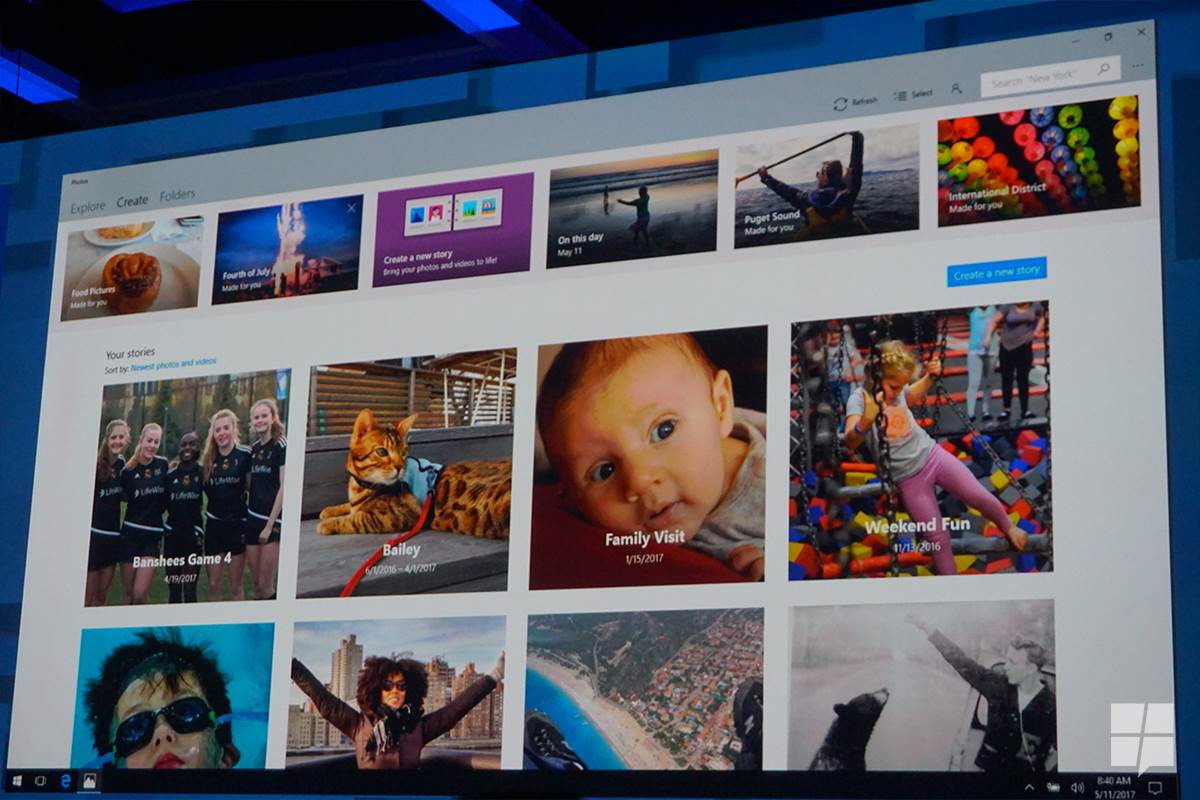The width and height of the screenshot is (1200, 800).
Task: Open the three-dot more options menu
Action: [1137, 65]
